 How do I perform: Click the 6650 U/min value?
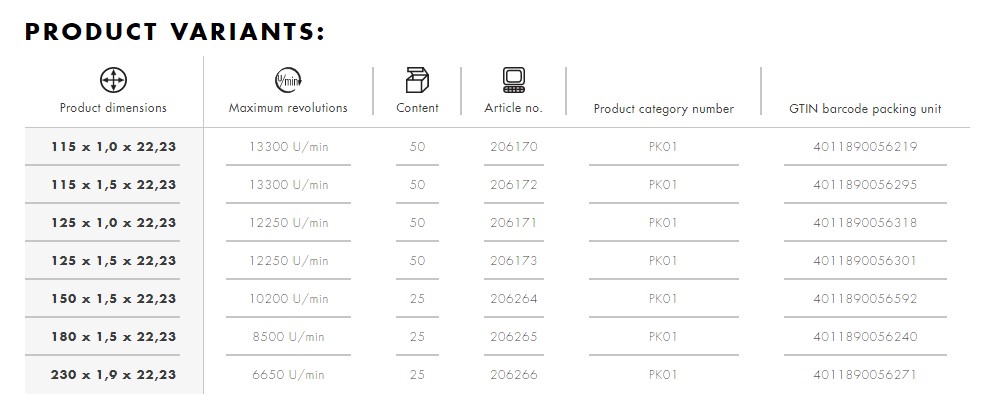pyautogui.click(x=288, y=374)
